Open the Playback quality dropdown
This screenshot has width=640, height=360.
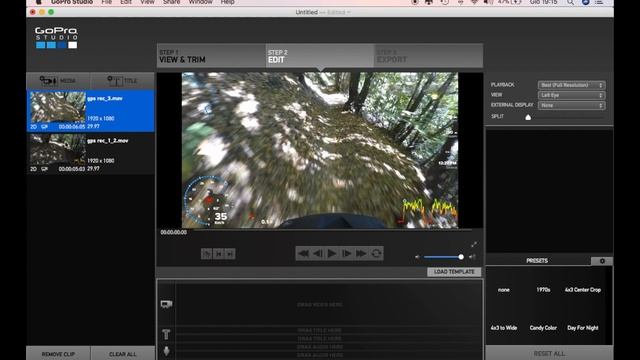pos(571,85)
